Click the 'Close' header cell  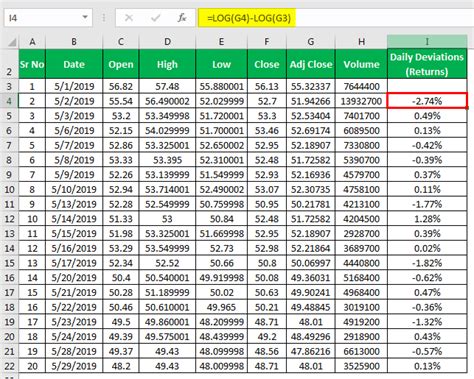pos(267,64)
